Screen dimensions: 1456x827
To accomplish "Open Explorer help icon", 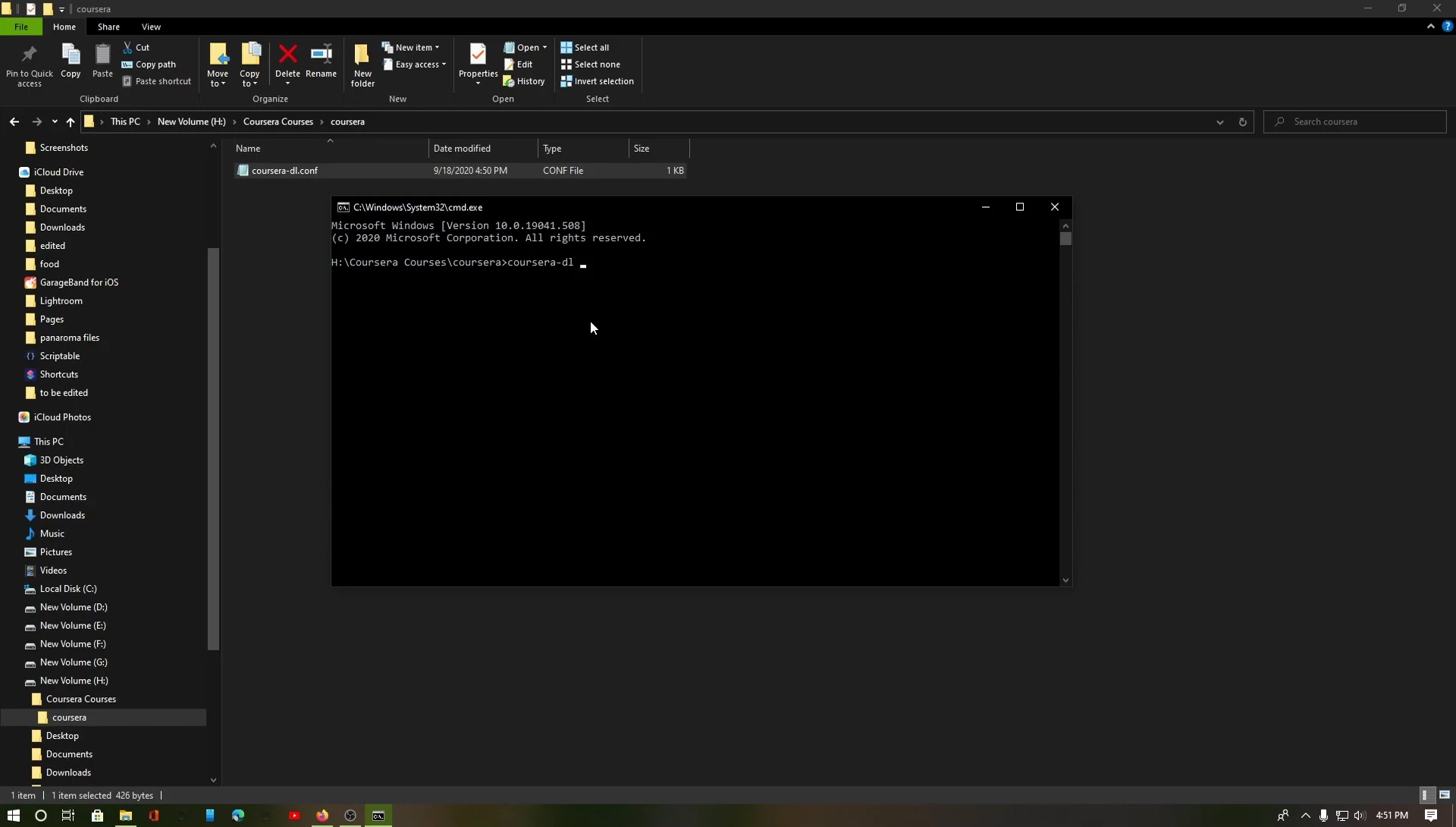I will (x=1447, y=27).
